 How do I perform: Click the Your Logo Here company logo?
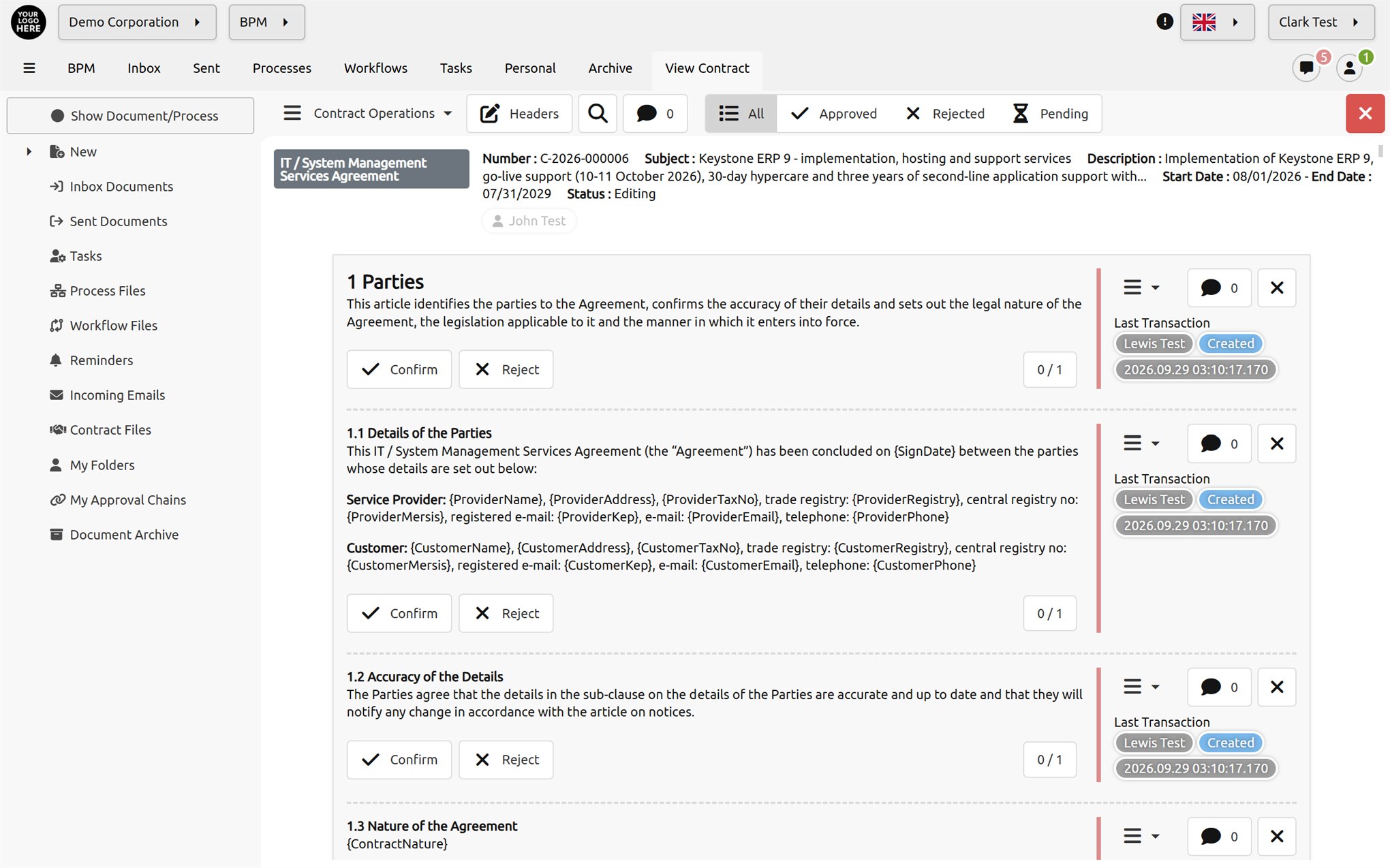click(x=29, y=22)
